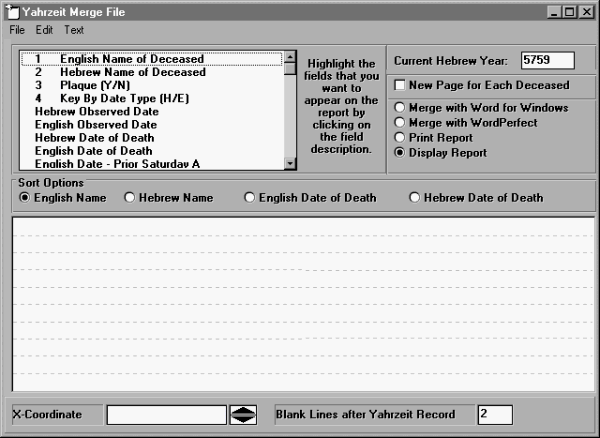Click Blank Lines after Yahrzeit Record field
The image size is (600, 438).
click(x=494, y=415)
